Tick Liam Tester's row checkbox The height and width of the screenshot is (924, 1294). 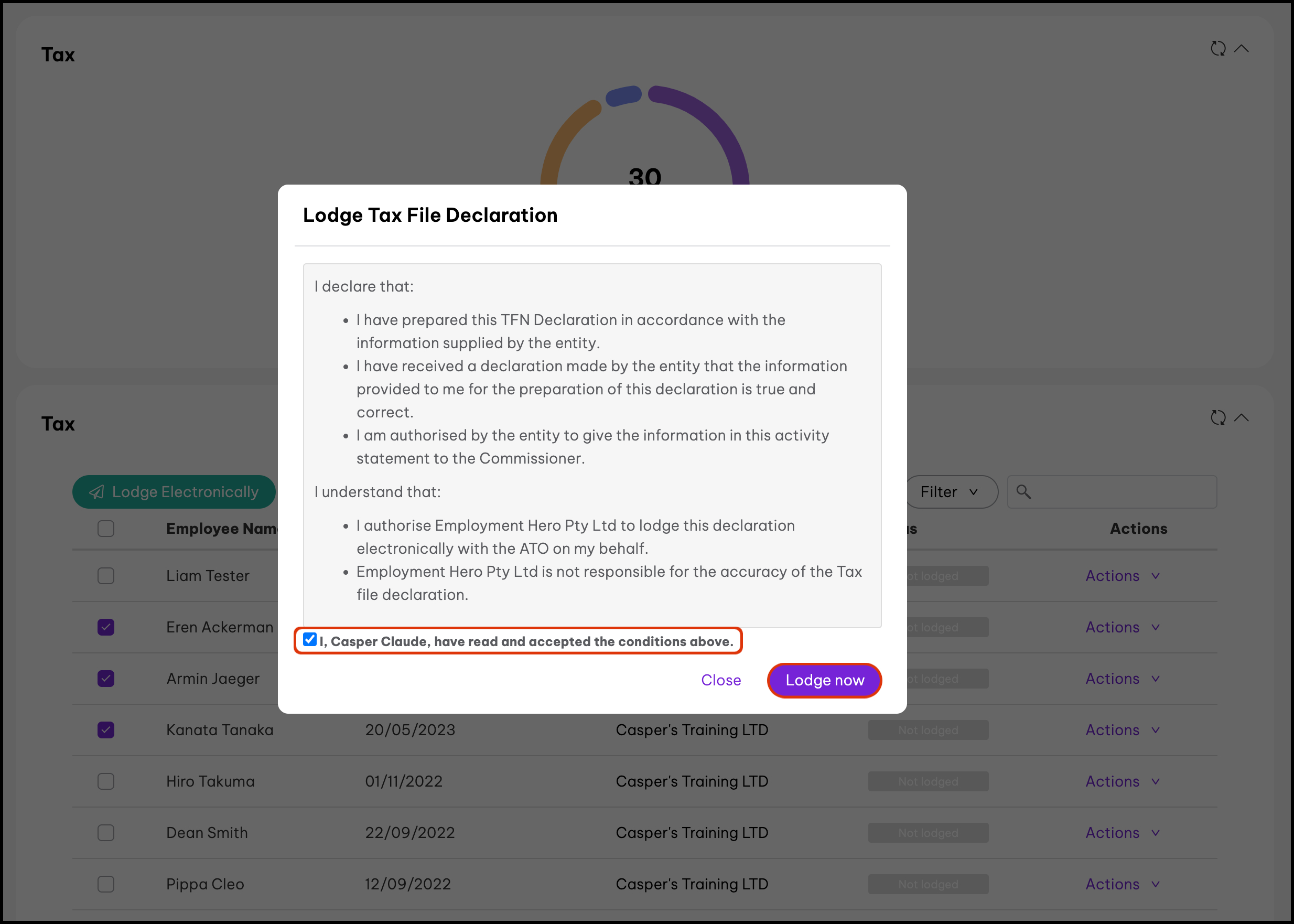pyautogui.click(x=106, y=576)
